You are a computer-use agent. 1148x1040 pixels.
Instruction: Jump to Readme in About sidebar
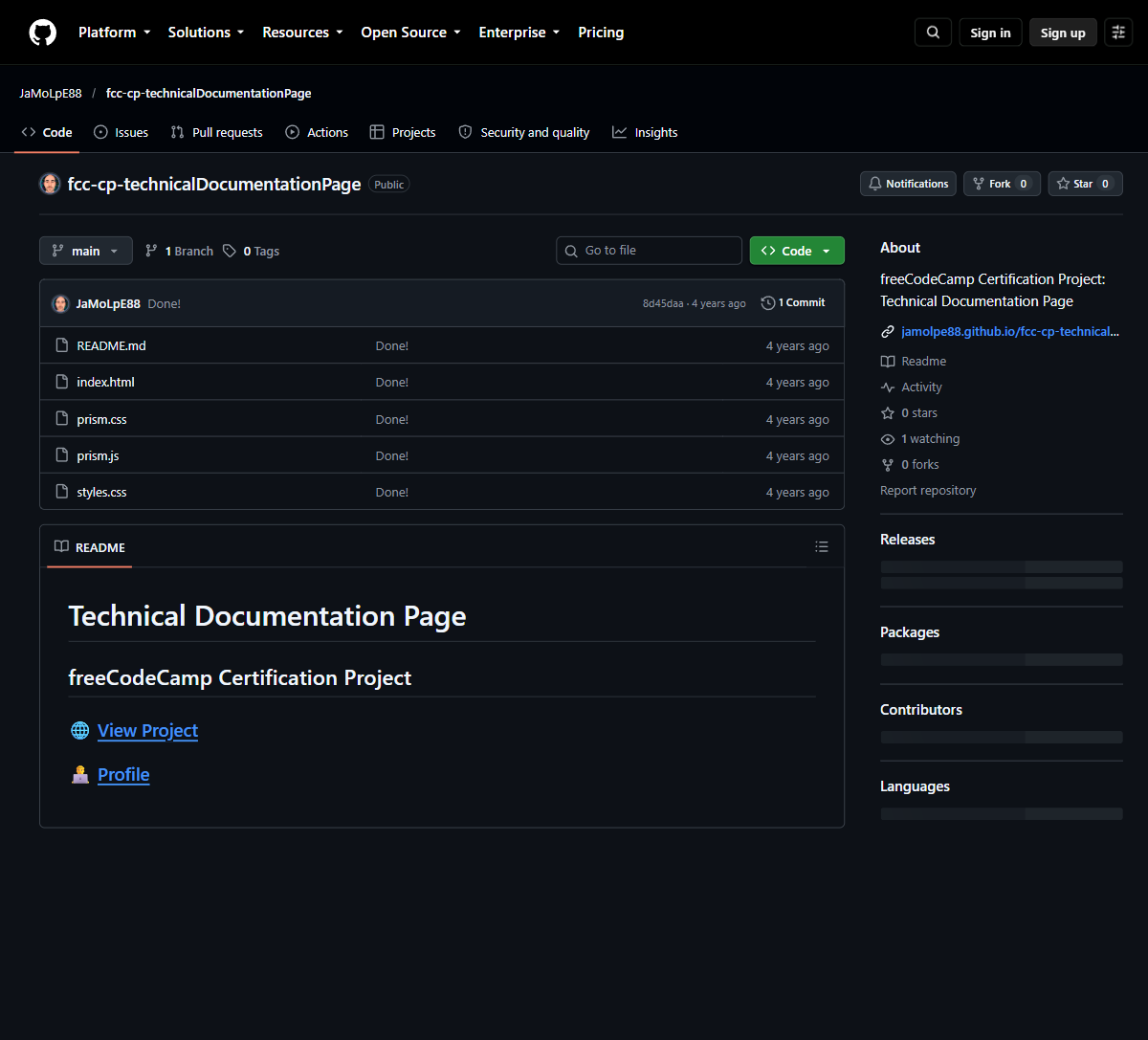tap(914, 362)
